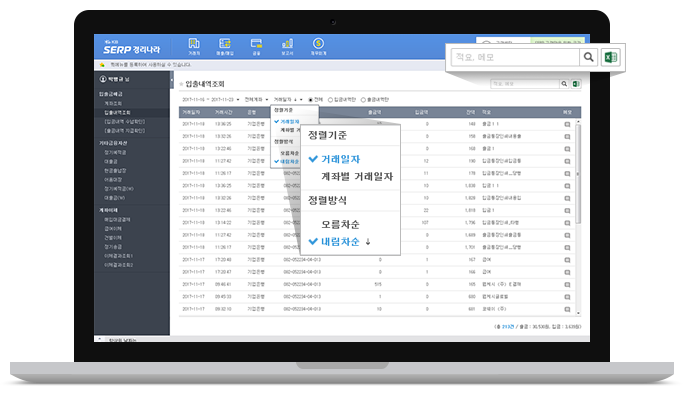
Task: Open the dollar coin 재무회계 icon
Action: click(318, 44)
